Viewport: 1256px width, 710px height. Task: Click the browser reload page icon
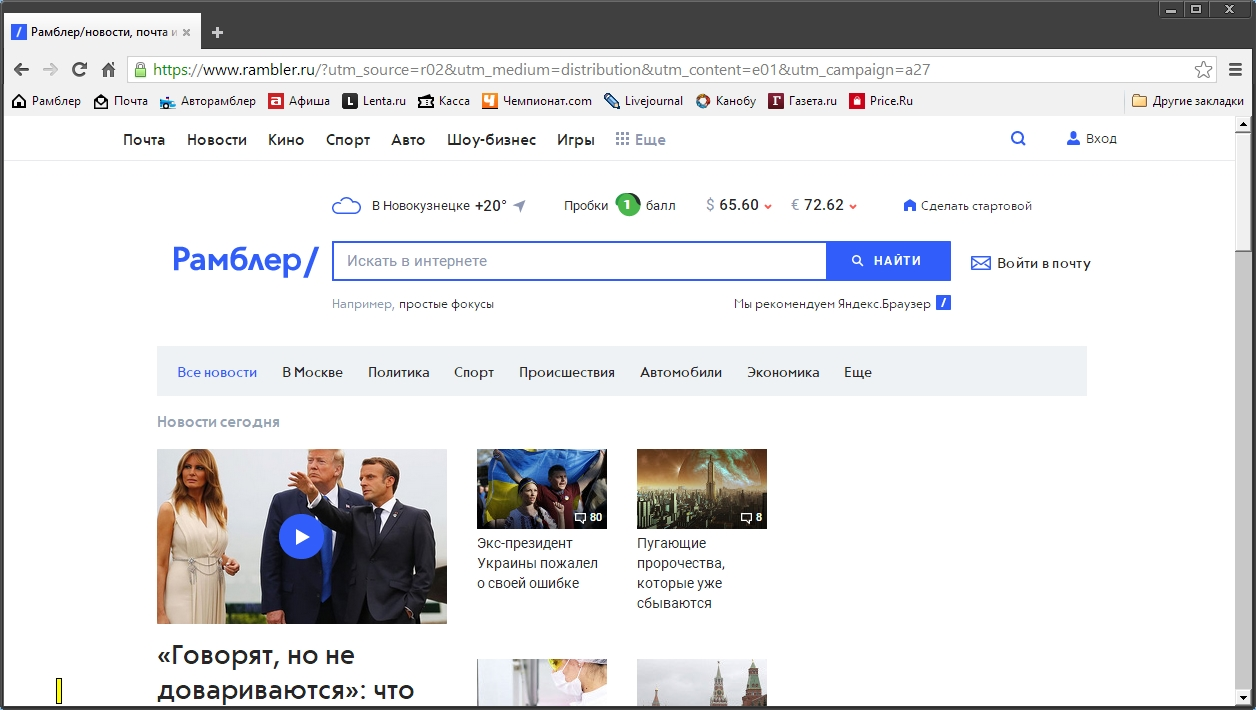79,70
